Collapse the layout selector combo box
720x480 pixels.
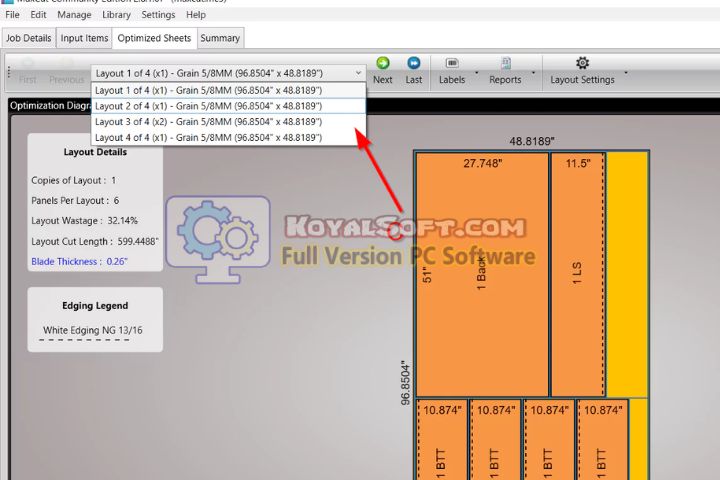coord(358,73)
